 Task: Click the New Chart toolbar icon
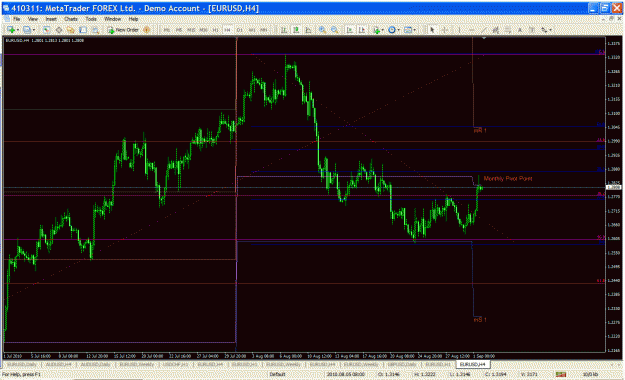pos(10,30)
